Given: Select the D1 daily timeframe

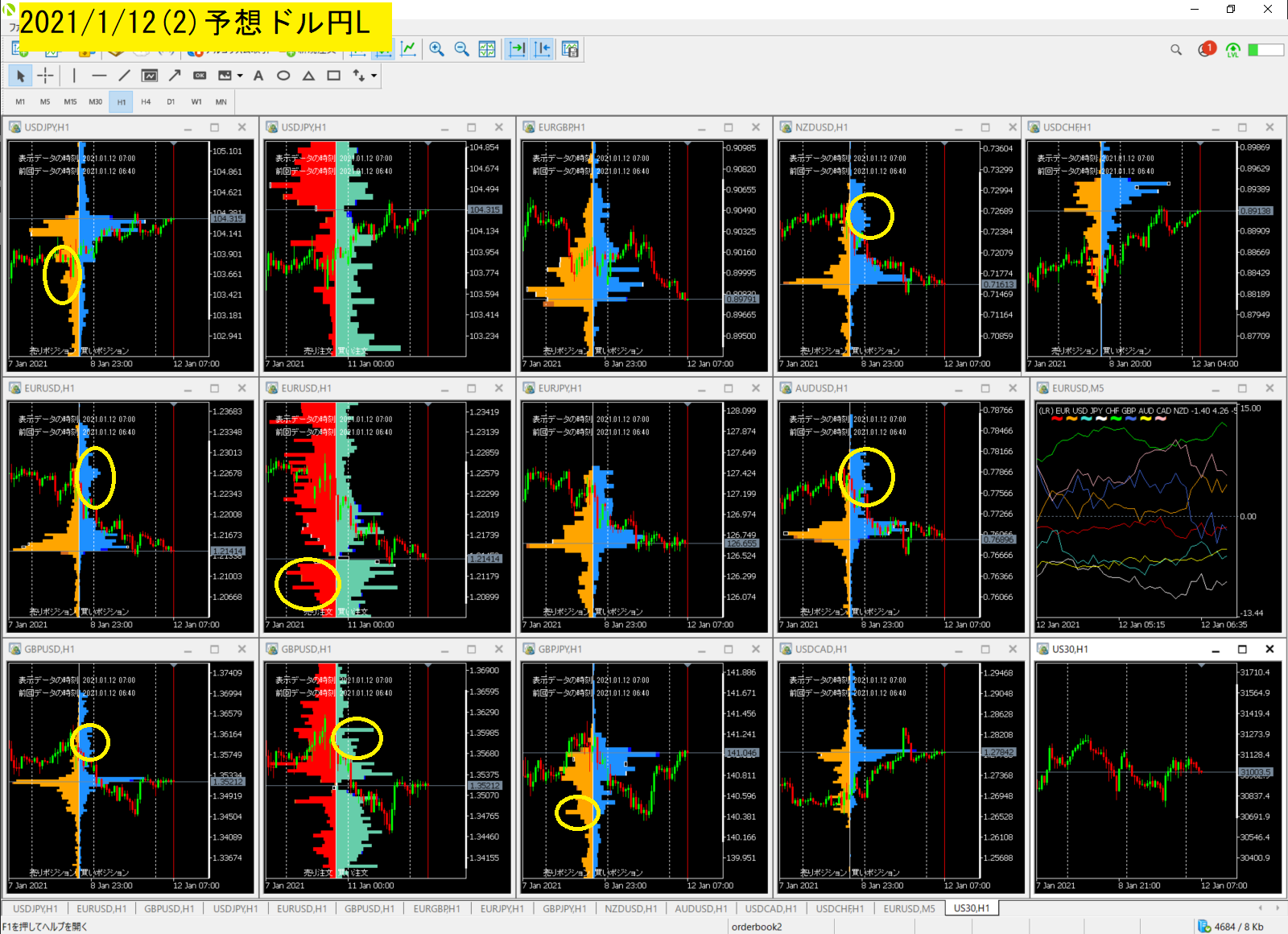Looking at the screenshot, I should (171, 102).
